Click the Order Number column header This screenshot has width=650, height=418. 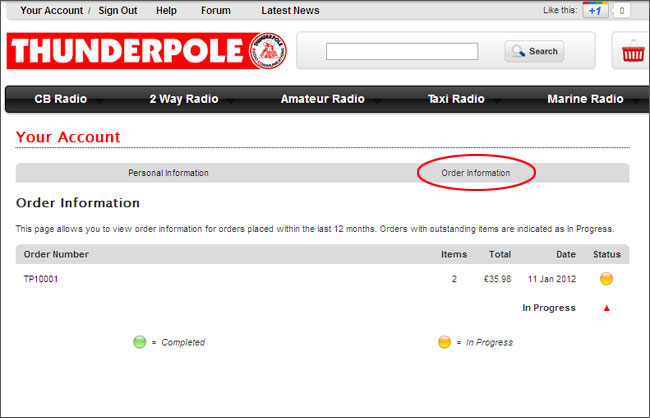tap(56, 254)
